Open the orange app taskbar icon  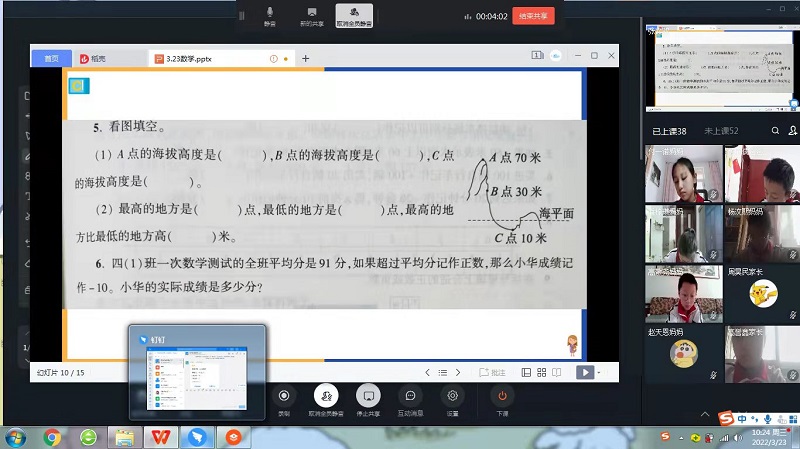click(x=233, y=437)
